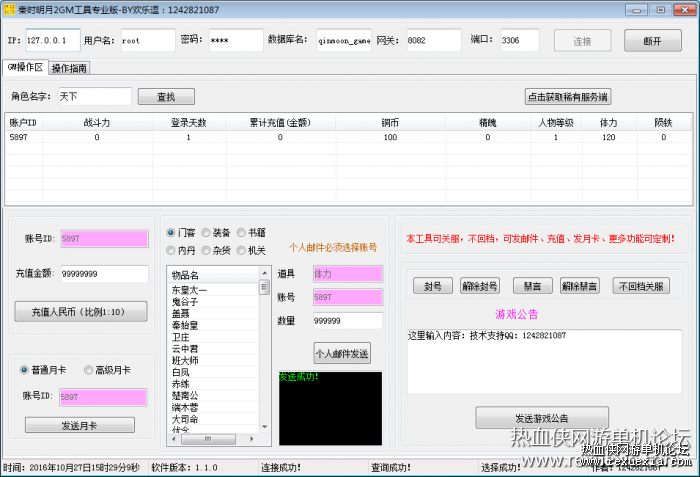
Task: Select the 机关 radio button
Action: (251, 251)
